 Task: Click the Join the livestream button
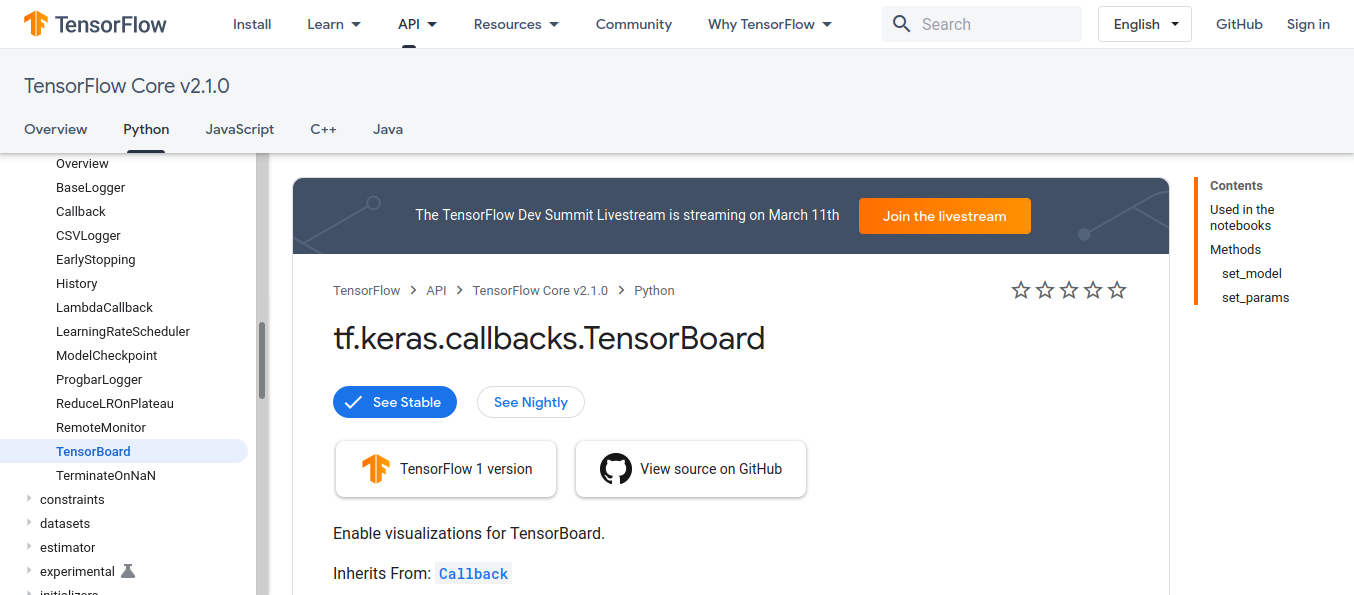pos(944,215)
